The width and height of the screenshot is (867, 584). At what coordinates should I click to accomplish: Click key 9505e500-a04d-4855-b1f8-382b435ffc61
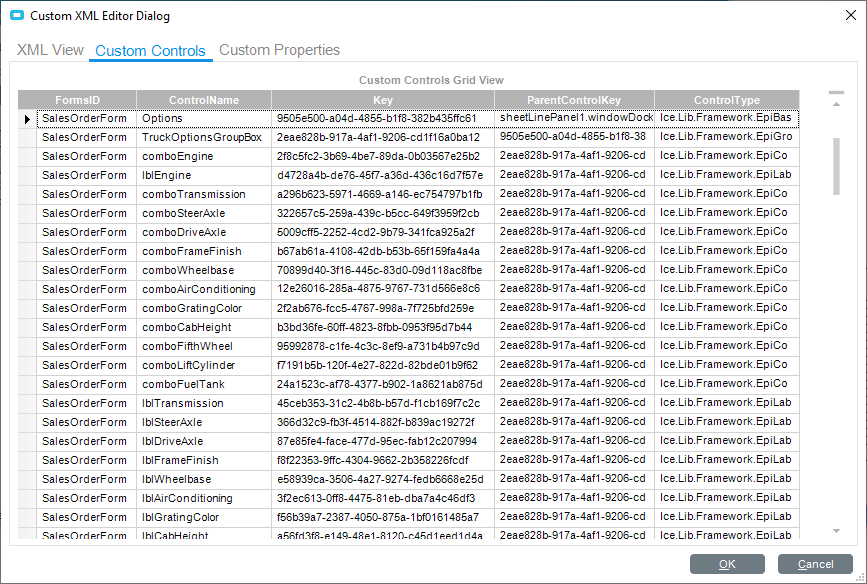pyautogui.click(x=383, y=118)
